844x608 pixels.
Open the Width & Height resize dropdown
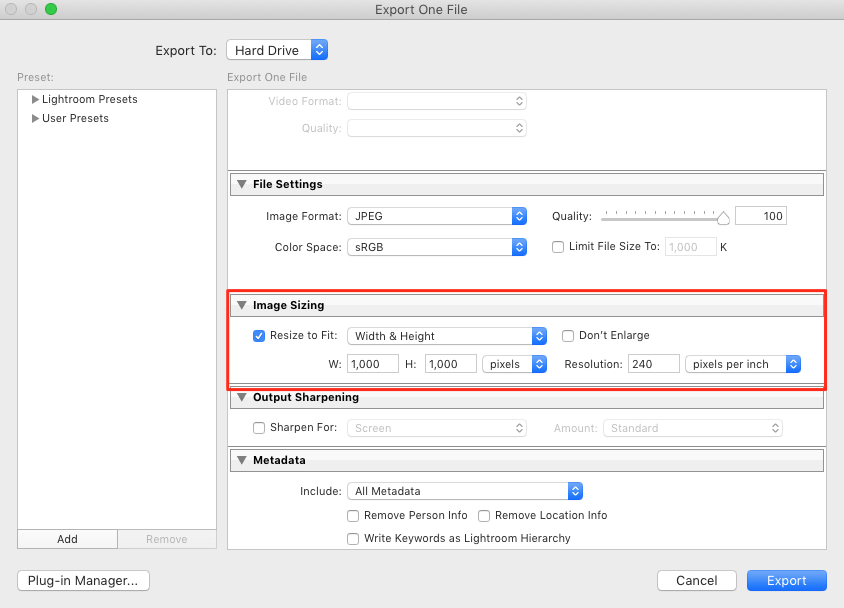447,336
